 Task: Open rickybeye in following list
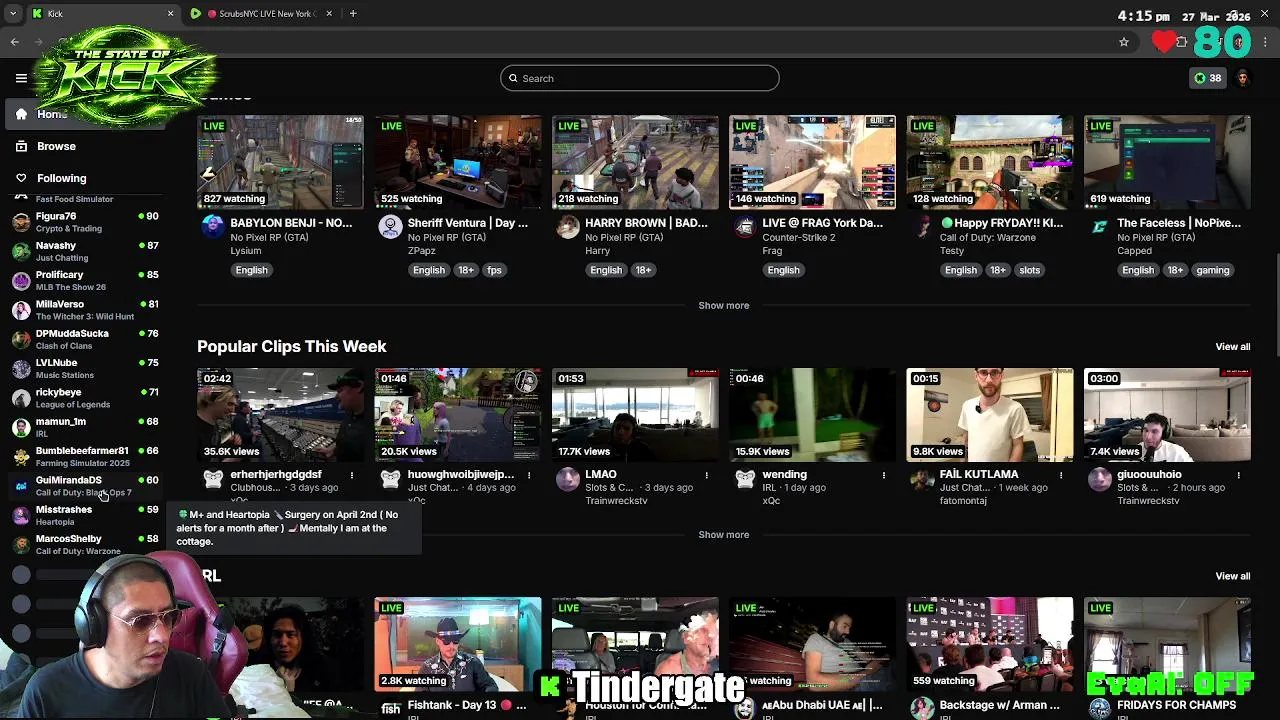click(x=85, y=398)
